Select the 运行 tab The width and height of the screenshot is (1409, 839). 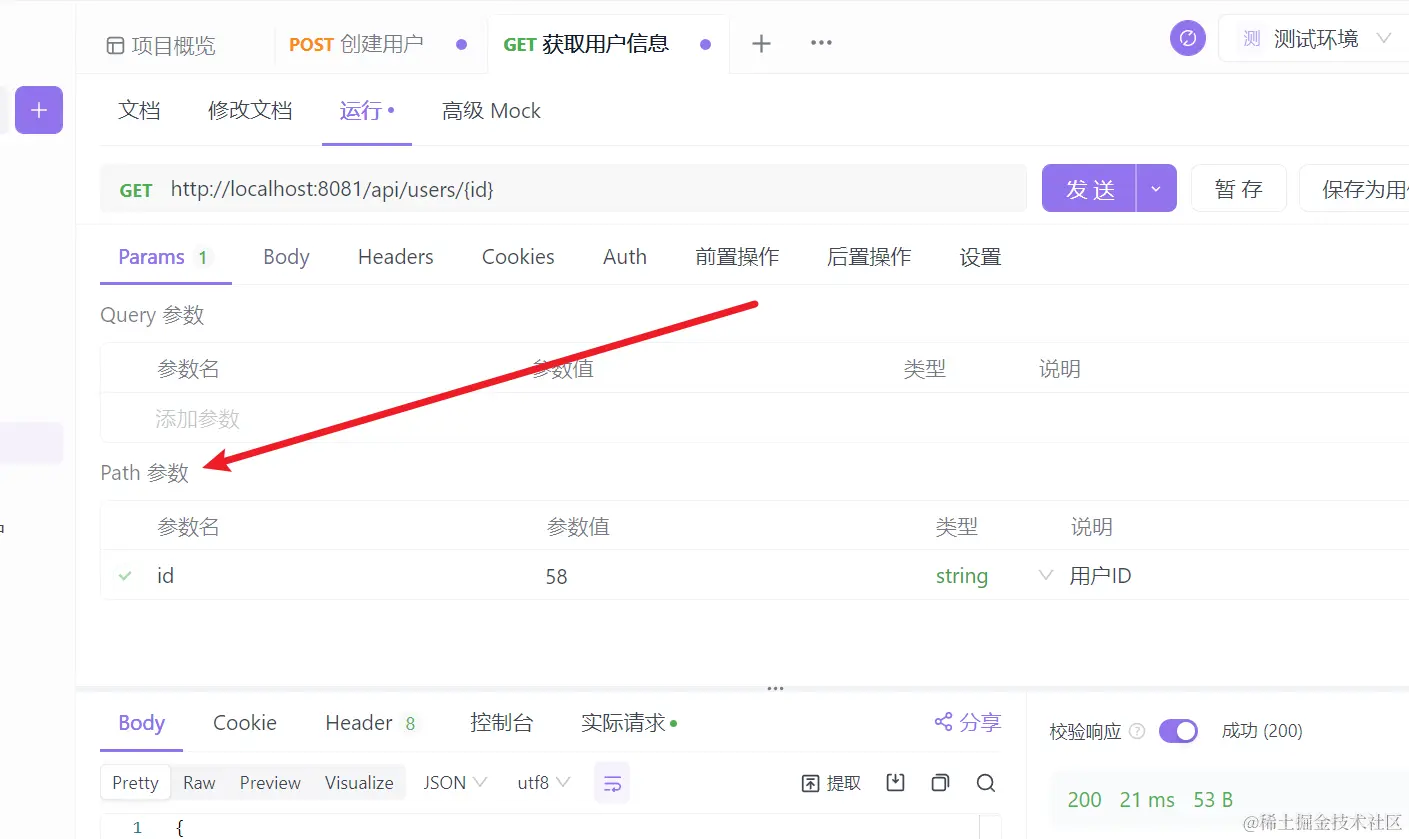tap(367, 110)
